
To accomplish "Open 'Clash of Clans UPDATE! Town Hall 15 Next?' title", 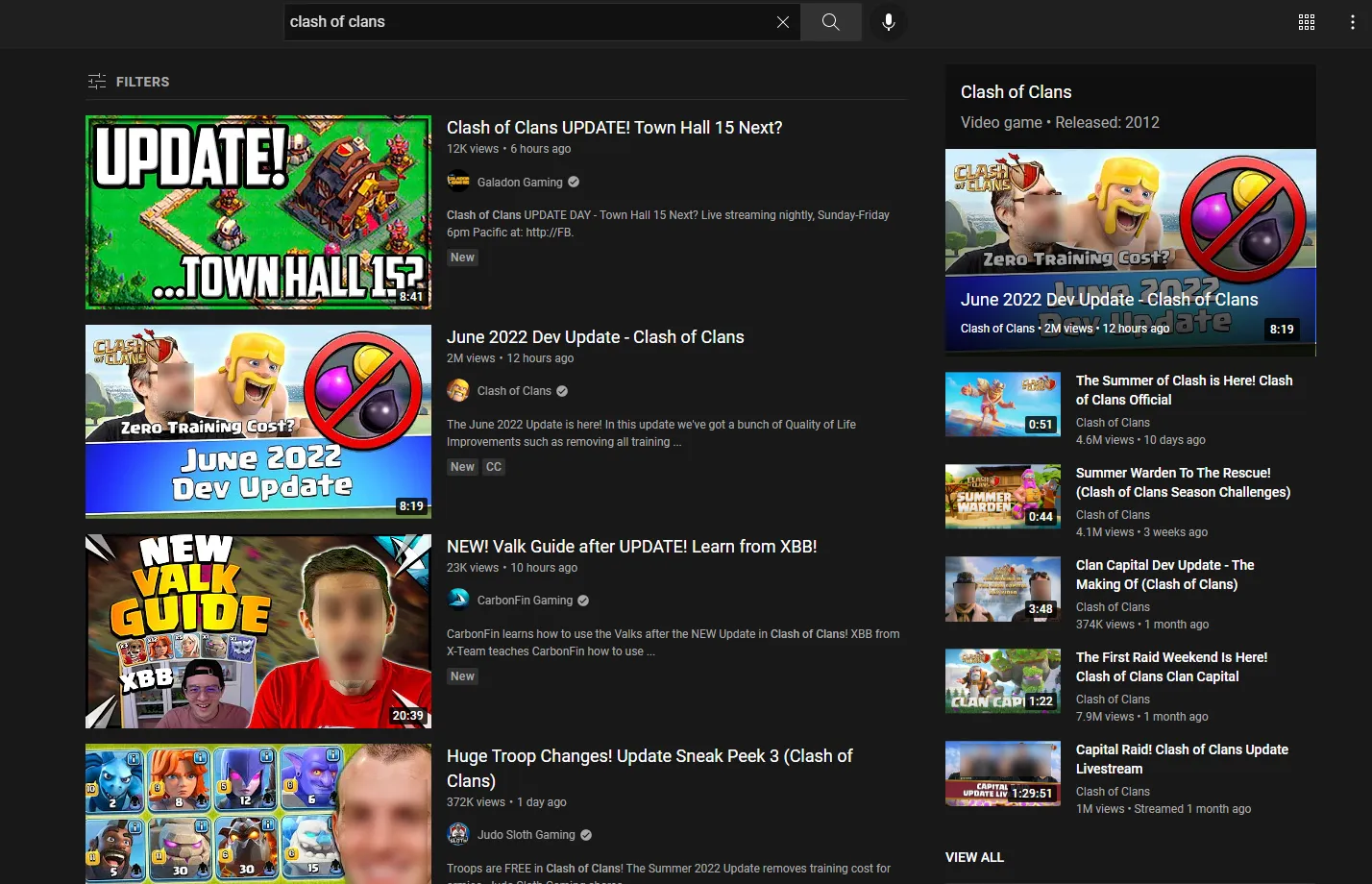I will point(615,128).
